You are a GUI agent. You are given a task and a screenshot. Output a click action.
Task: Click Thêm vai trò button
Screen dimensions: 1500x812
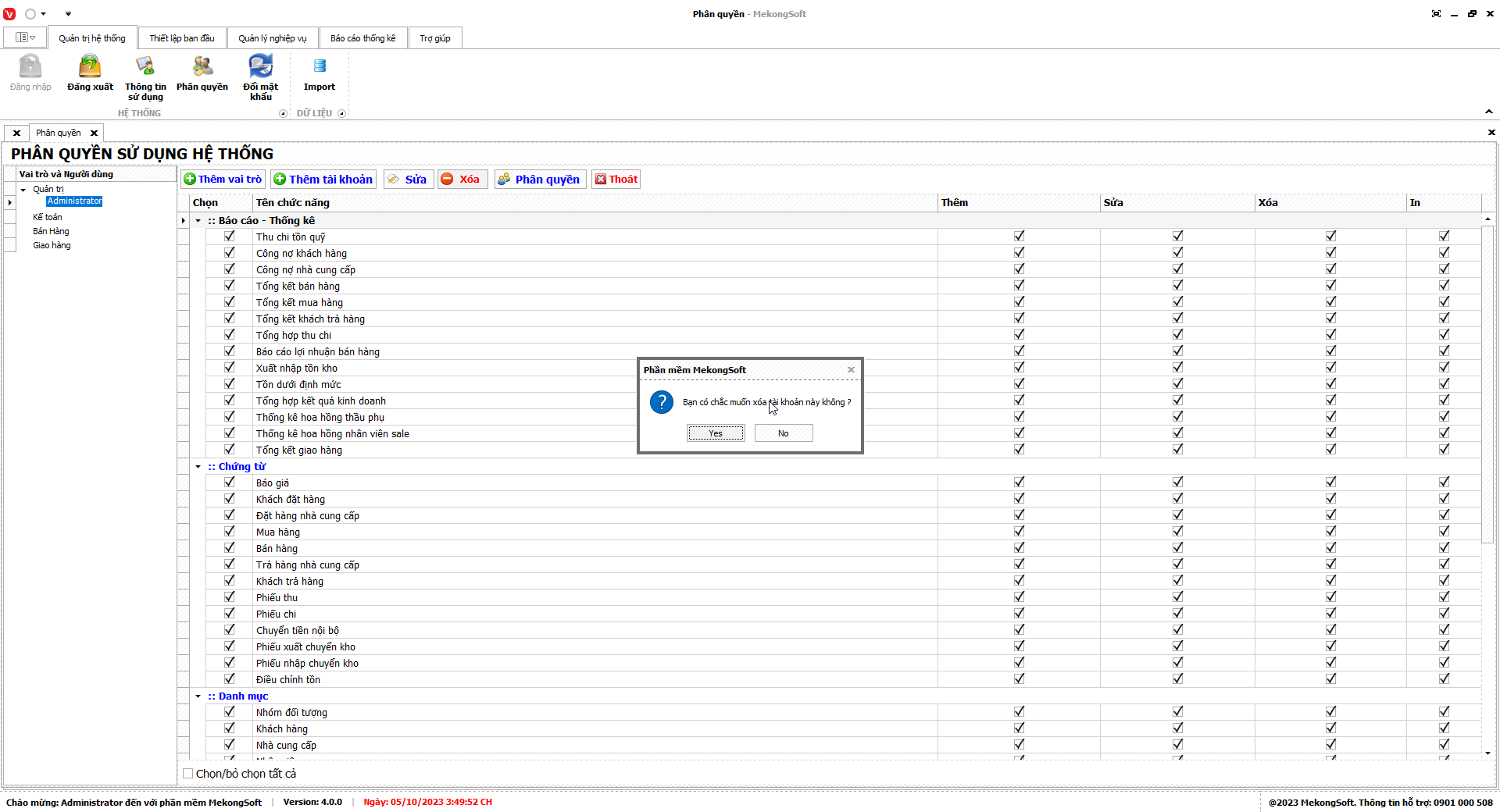223,180
